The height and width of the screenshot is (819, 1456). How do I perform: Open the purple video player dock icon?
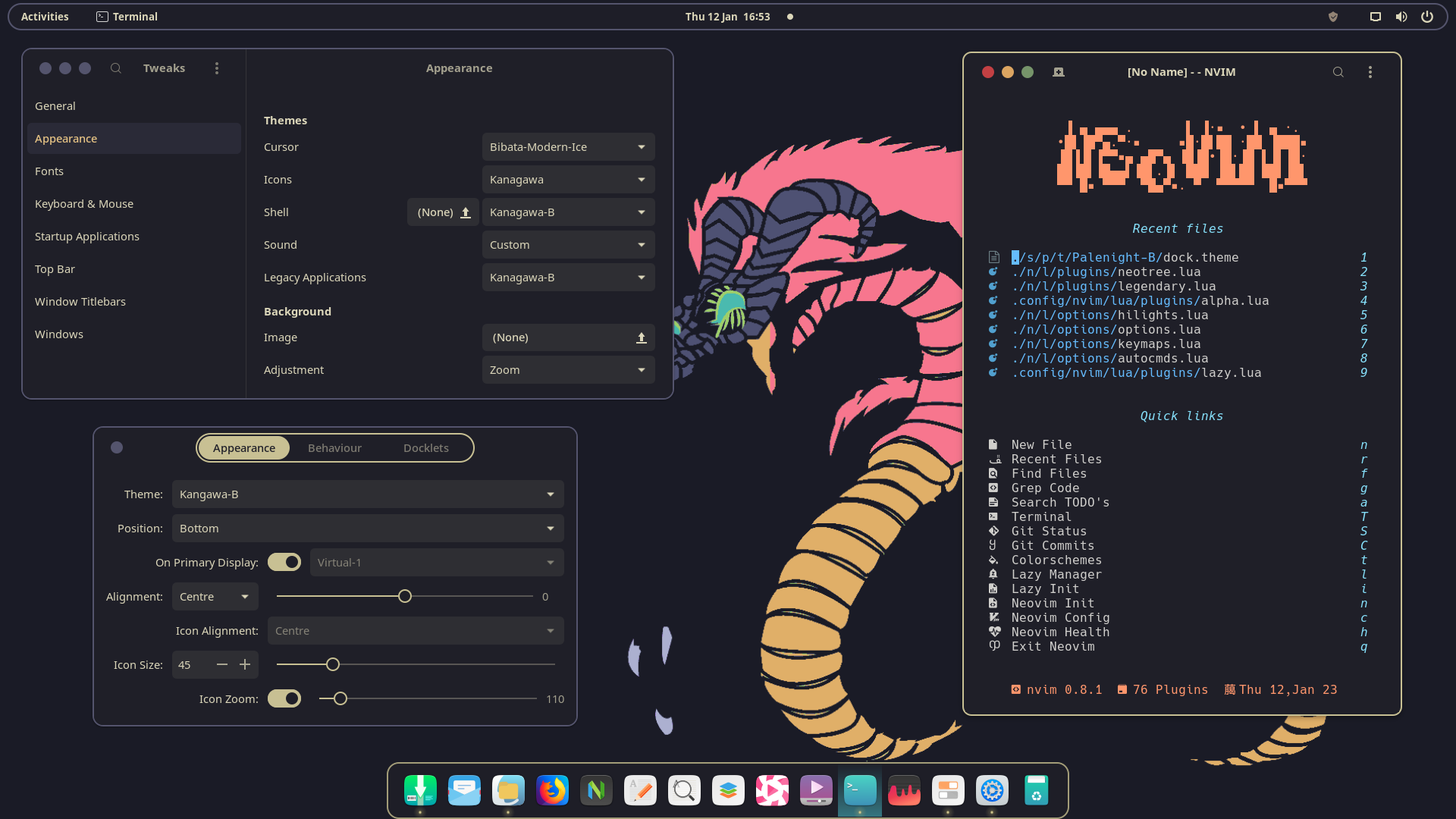(816, 790)
